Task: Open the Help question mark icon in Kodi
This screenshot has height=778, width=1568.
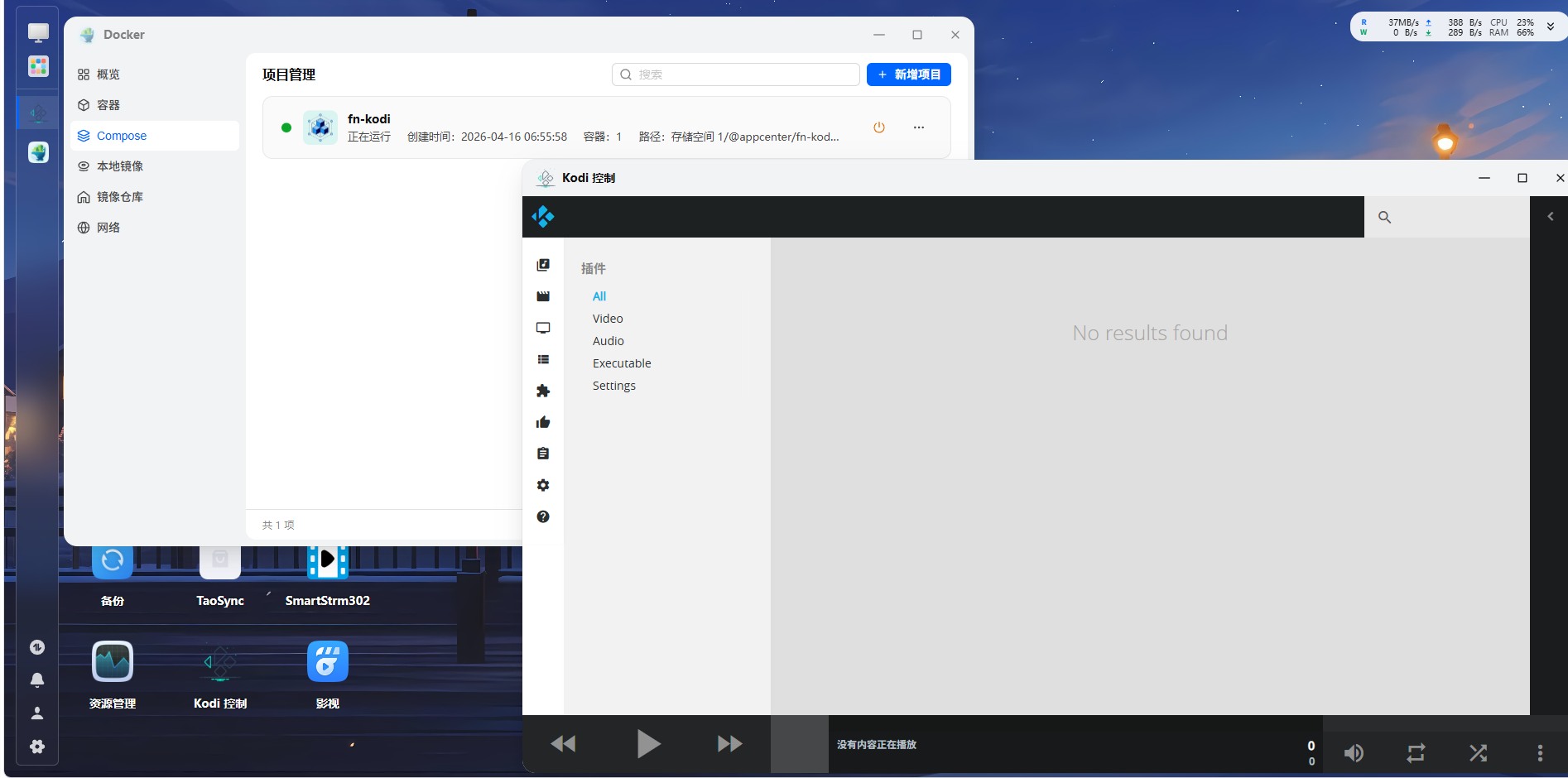Action: [x=543, y=516]
